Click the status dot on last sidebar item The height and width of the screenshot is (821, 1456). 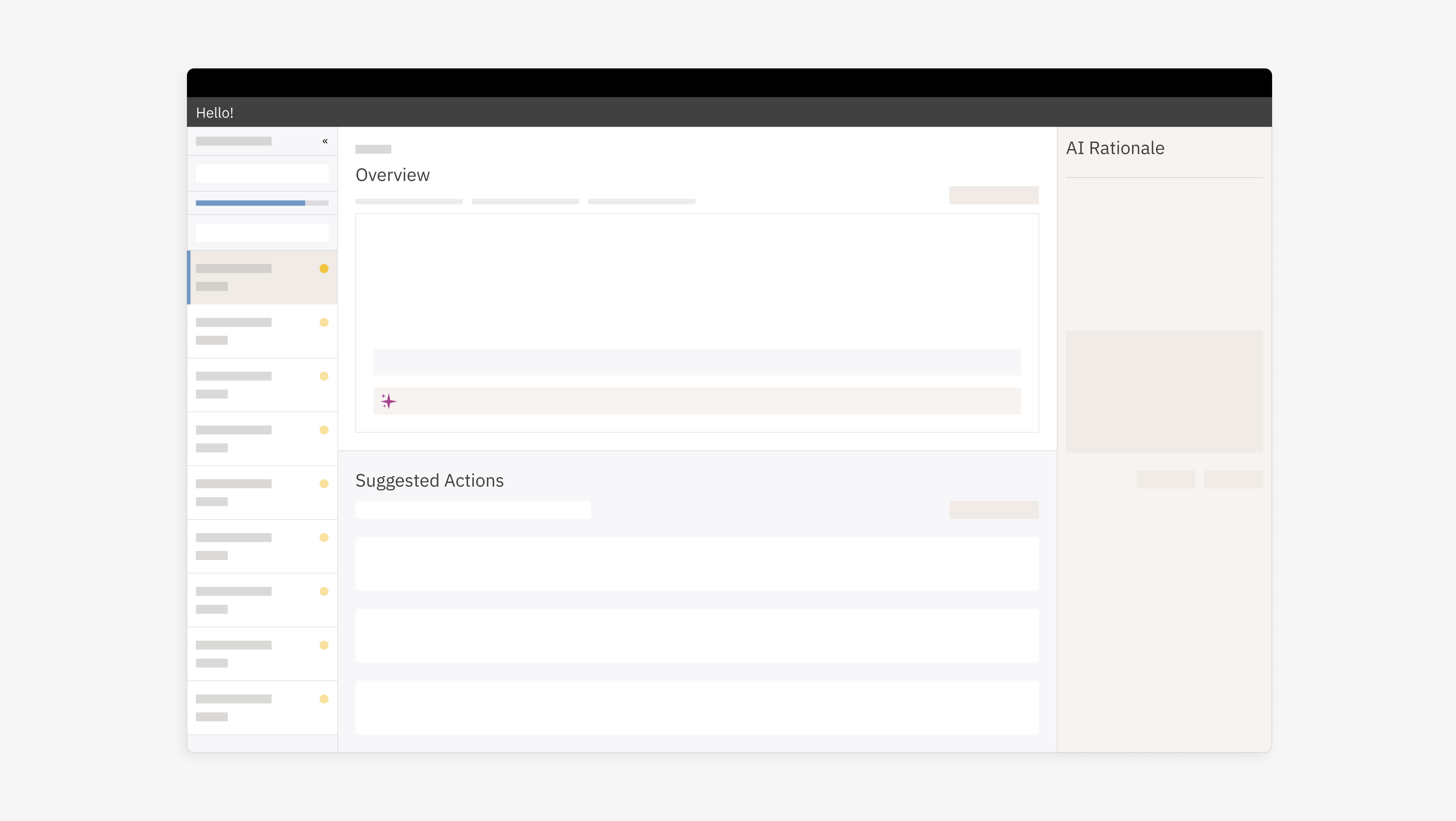324,699
